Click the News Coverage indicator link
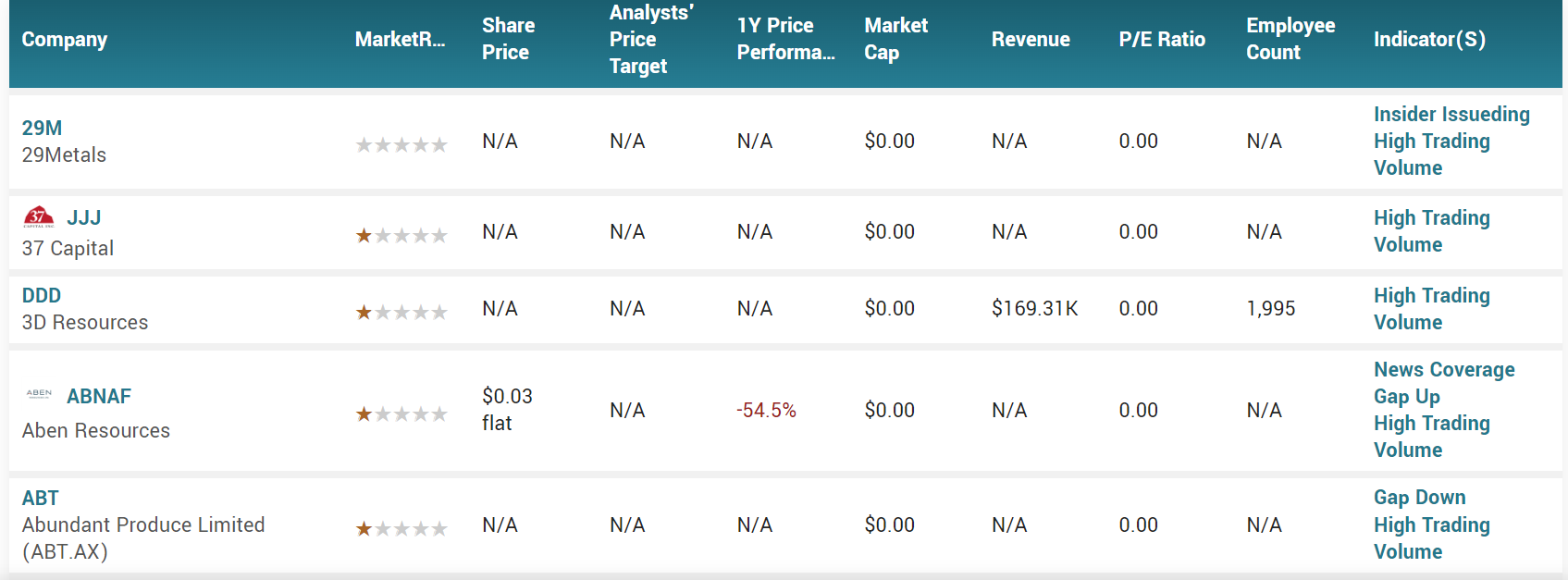Image resolution: width=1568 pixels, height=580 pixels. pos(1444,369)
